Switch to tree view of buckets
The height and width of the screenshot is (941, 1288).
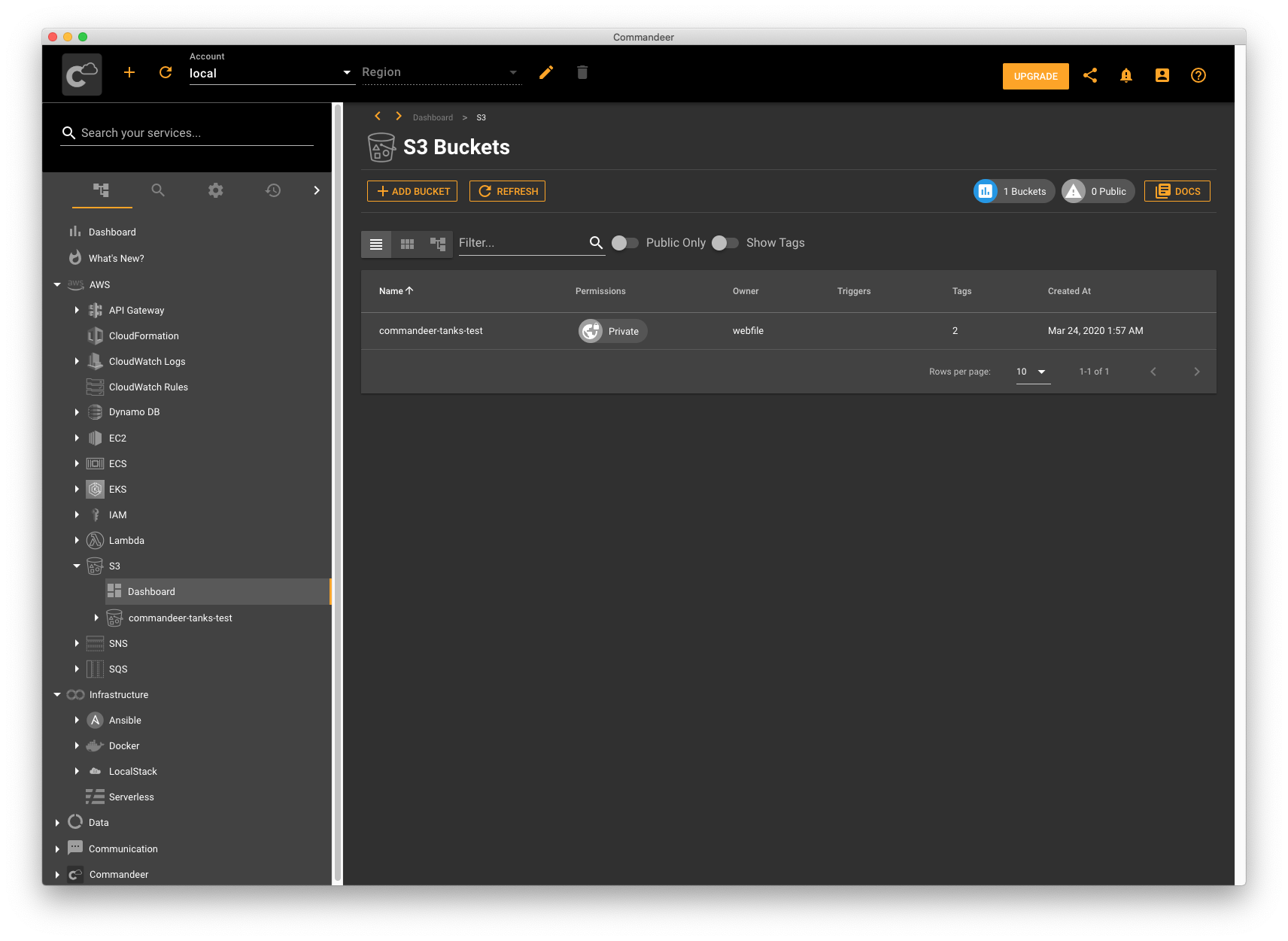438,244
